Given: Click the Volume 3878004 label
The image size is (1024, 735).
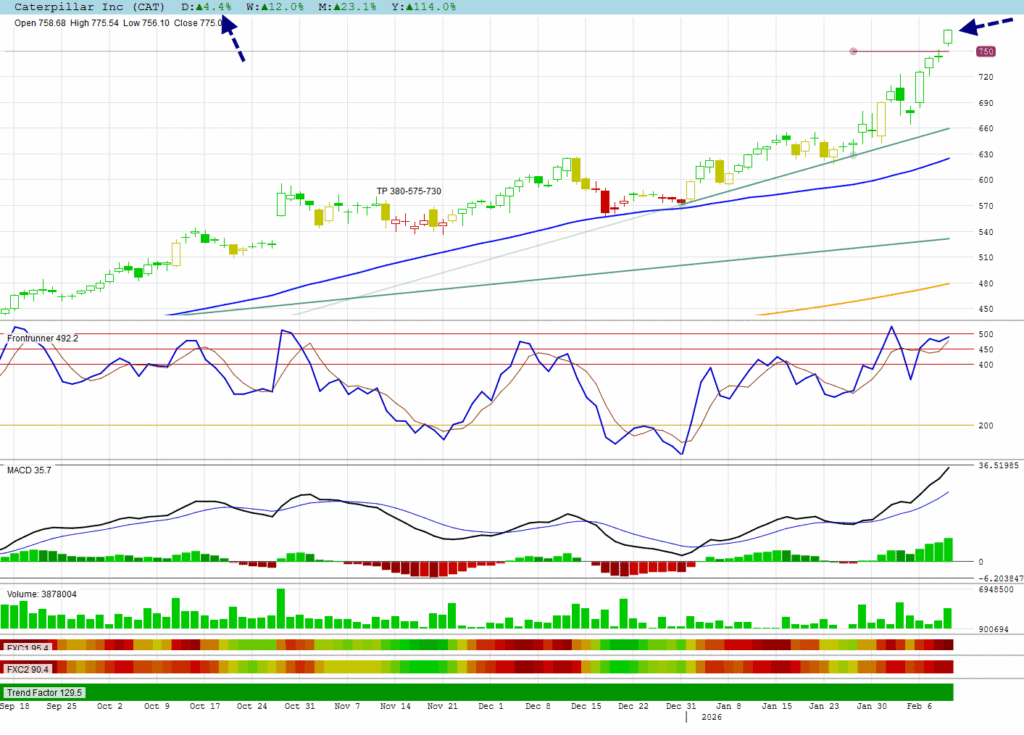Looking at the screenshot, I should [x=42, y=594].
